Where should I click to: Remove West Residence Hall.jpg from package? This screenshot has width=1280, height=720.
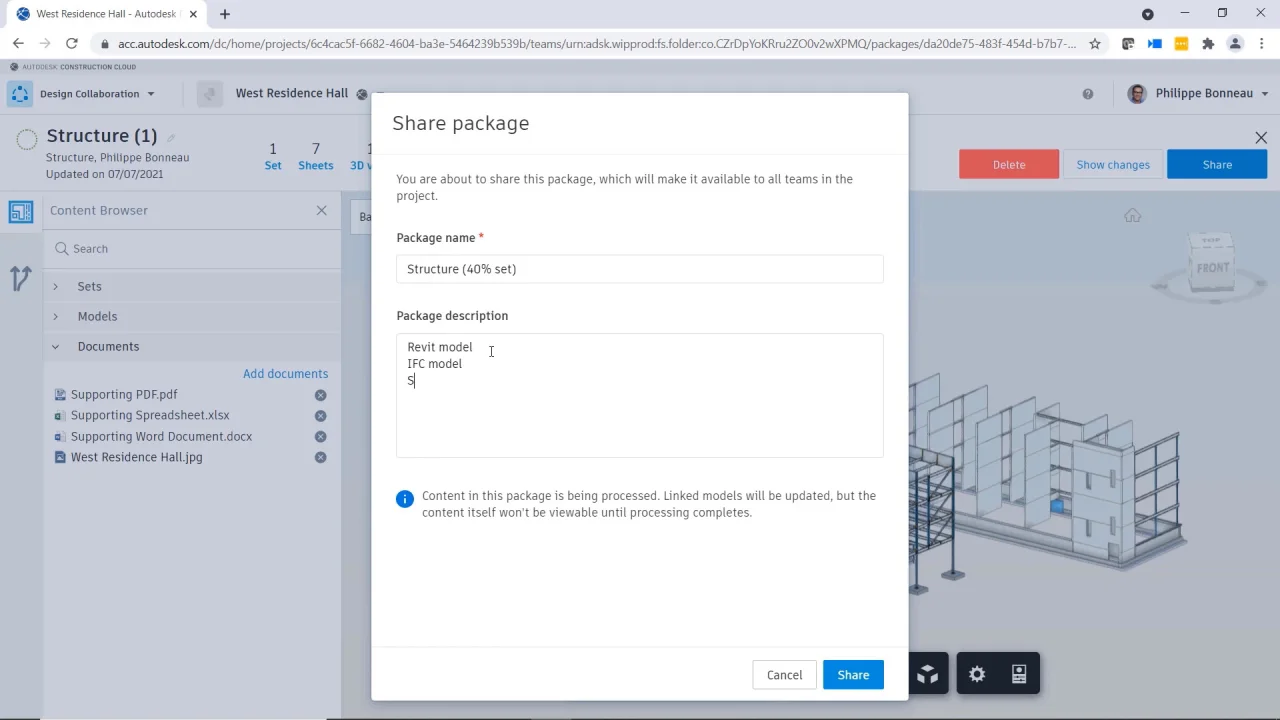point(321,458)
